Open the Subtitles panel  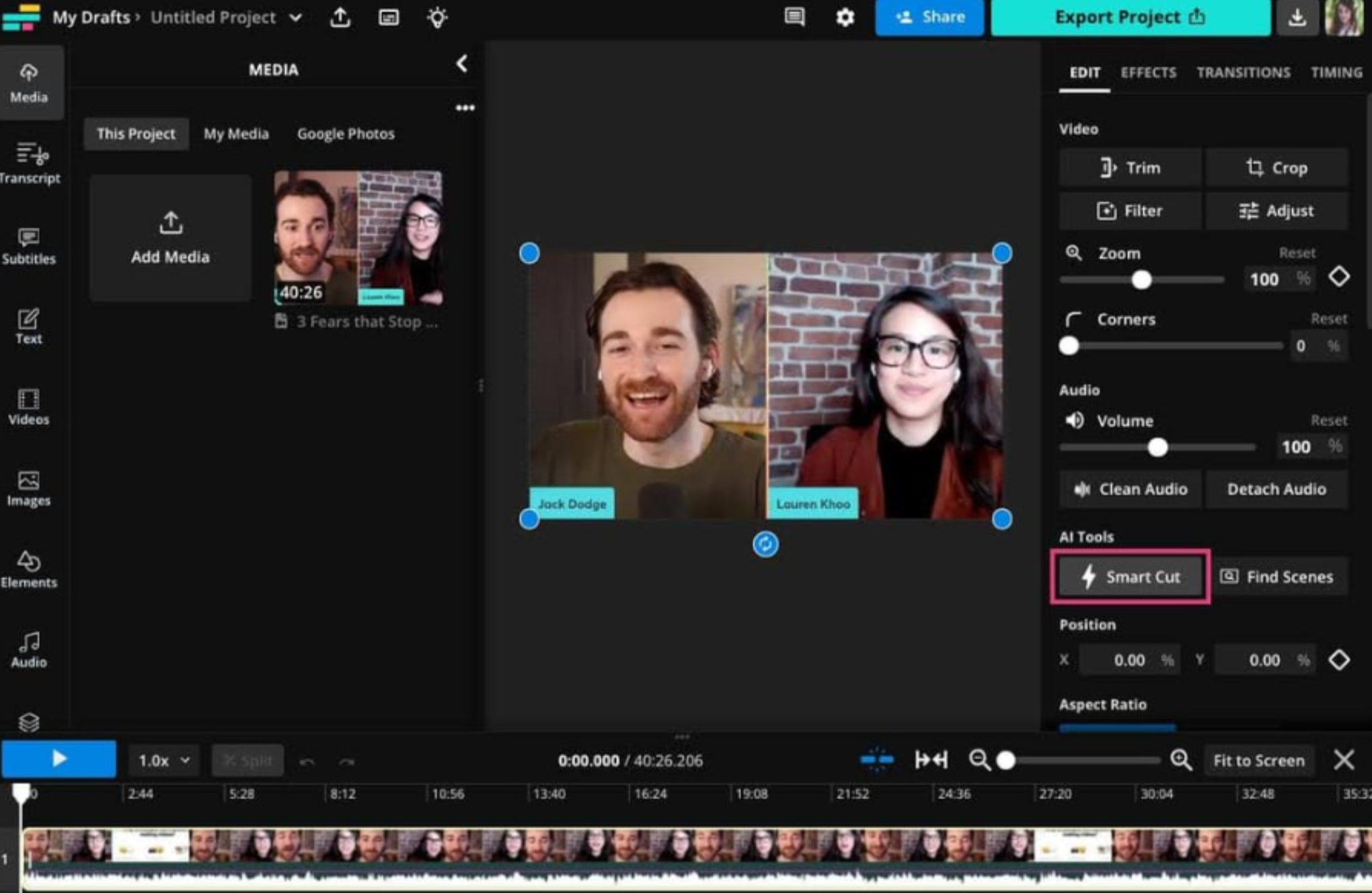(x=28, y=245)
